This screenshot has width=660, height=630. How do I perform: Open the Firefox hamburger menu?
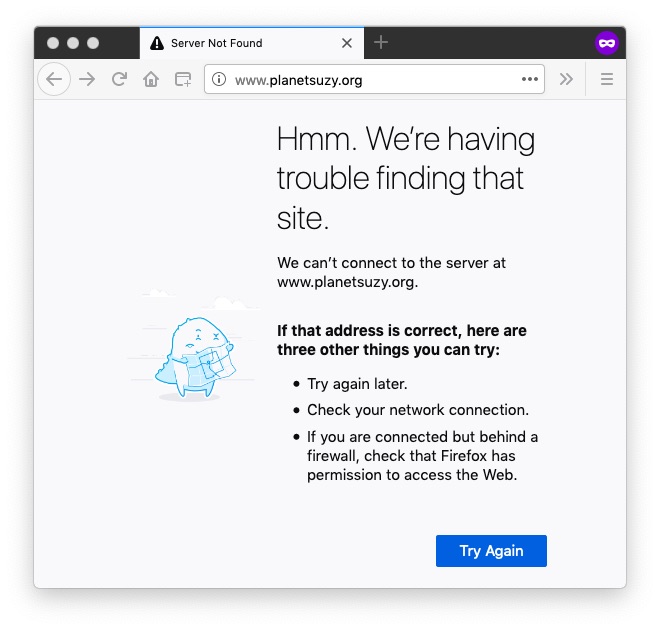(607, 79)
